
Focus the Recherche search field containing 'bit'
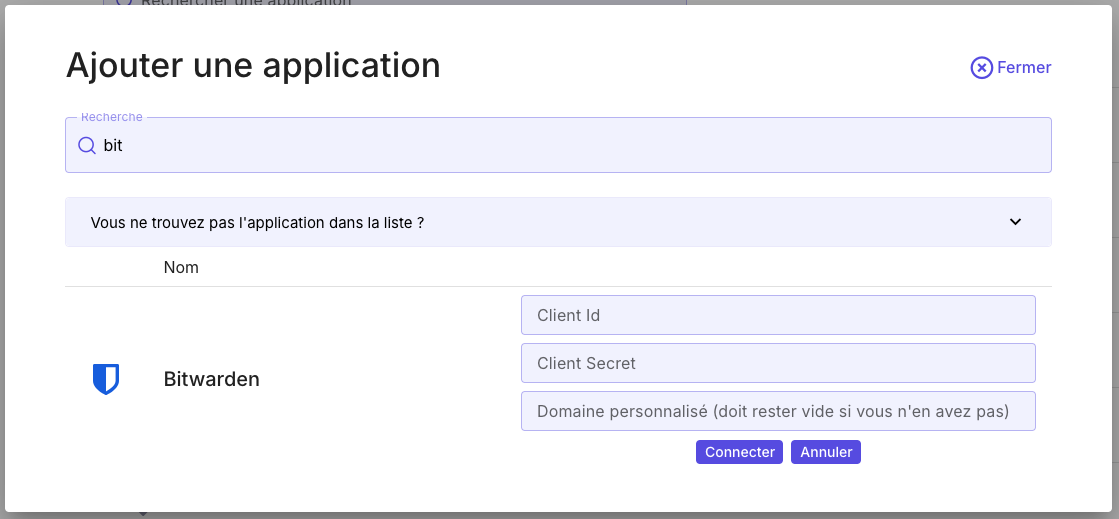click(558, 145)
